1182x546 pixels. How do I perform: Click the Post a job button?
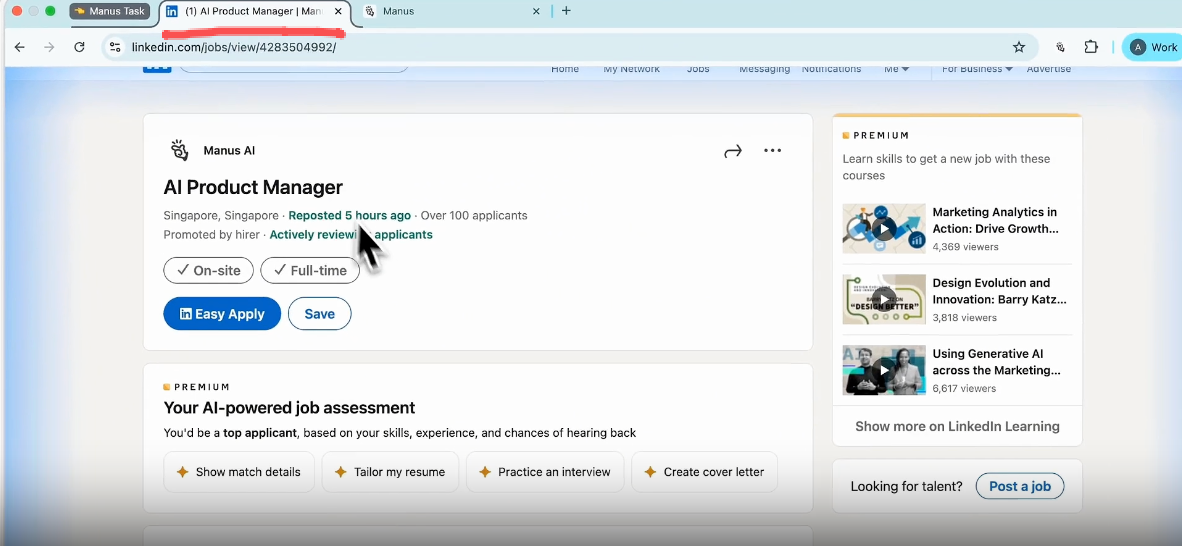coord(1020,486)
